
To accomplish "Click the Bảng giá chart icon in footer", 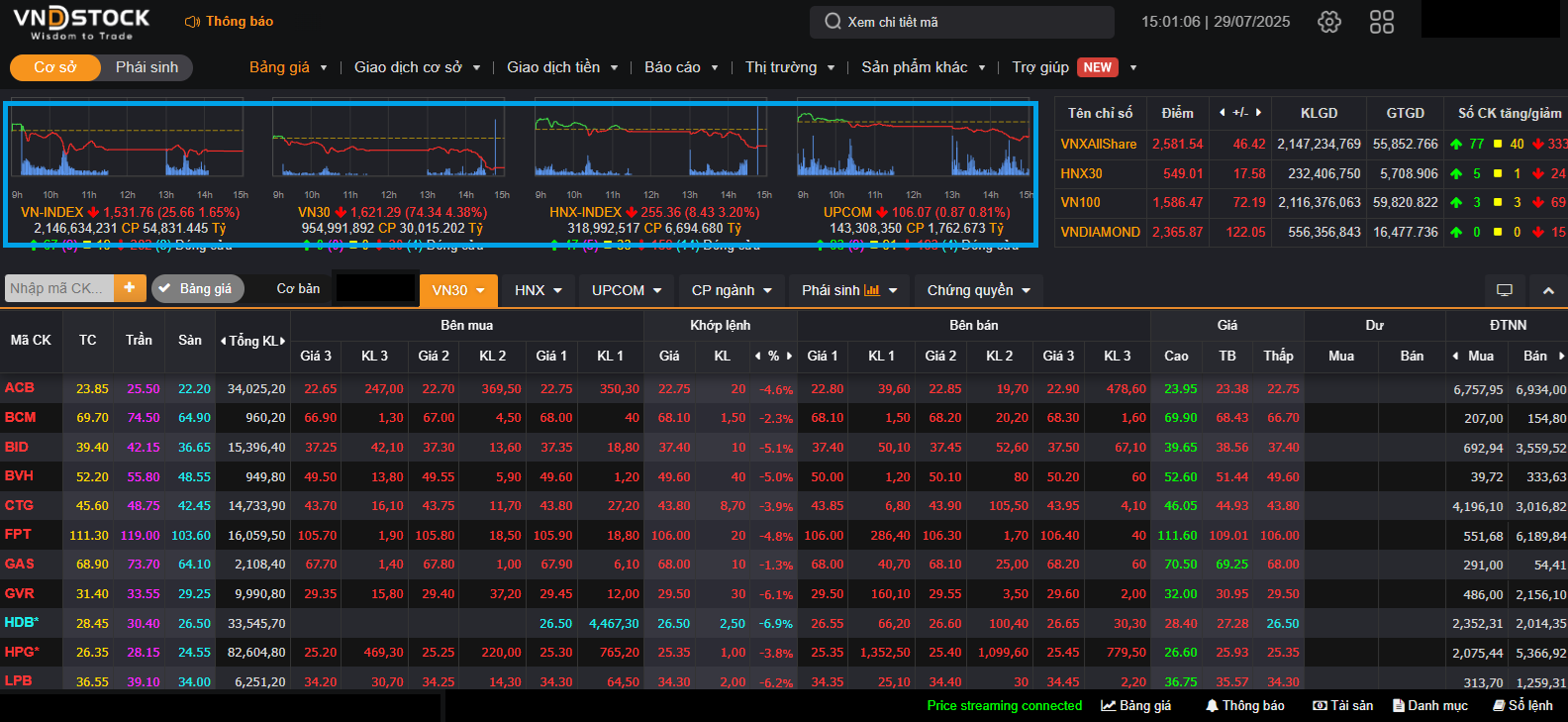I will click(1109, 706).
